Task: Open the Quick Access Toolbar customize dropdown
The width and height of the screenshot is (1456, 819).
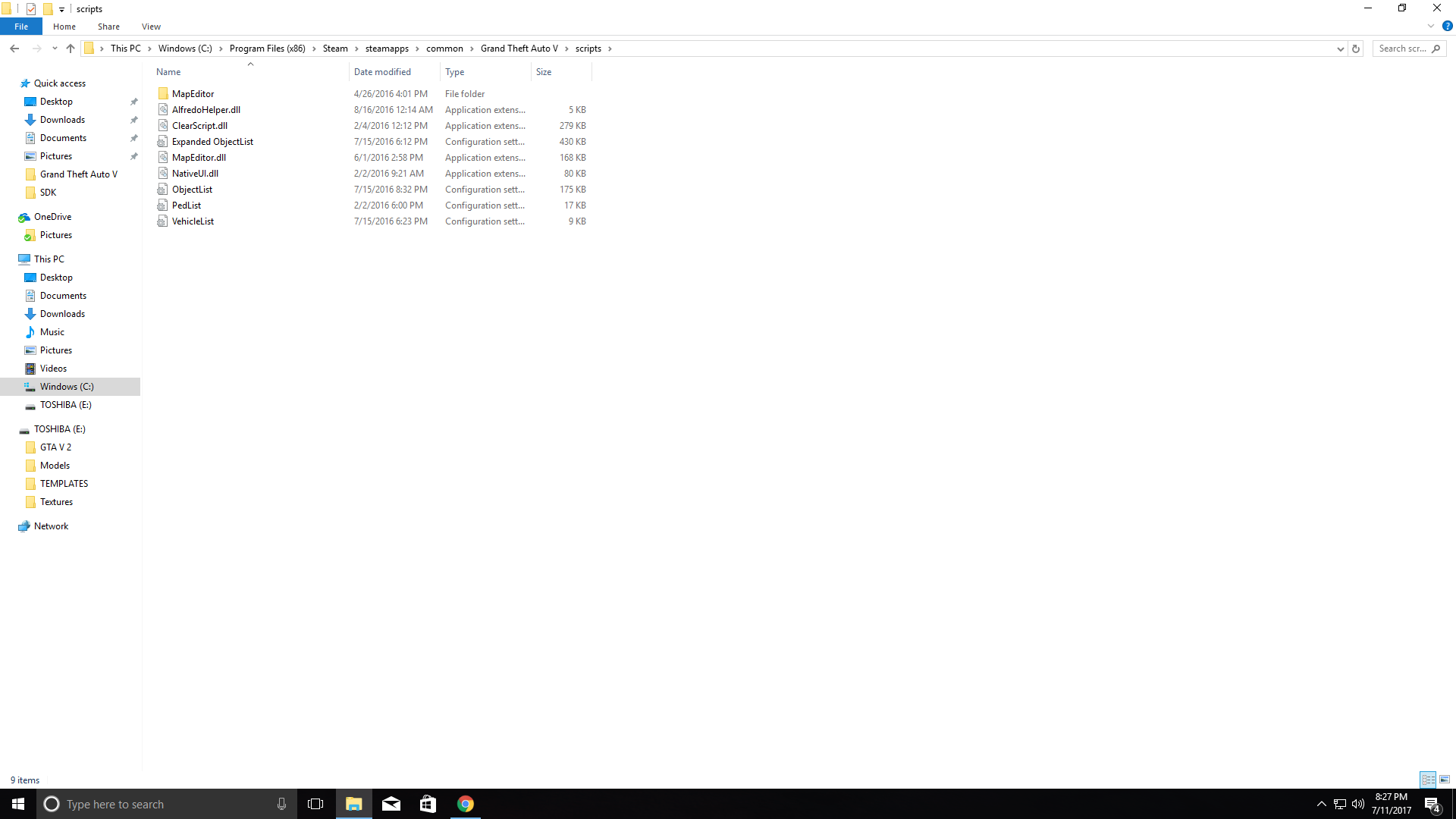Action: pos(62,9)
